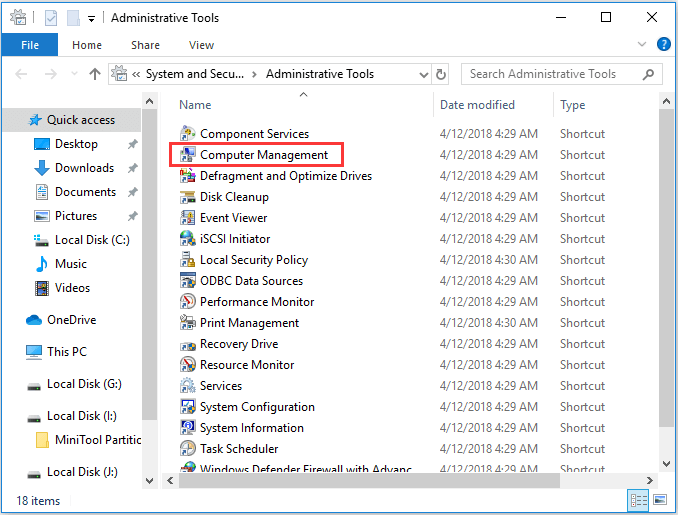Click the Search Administrative Tools field

(555, 74)
